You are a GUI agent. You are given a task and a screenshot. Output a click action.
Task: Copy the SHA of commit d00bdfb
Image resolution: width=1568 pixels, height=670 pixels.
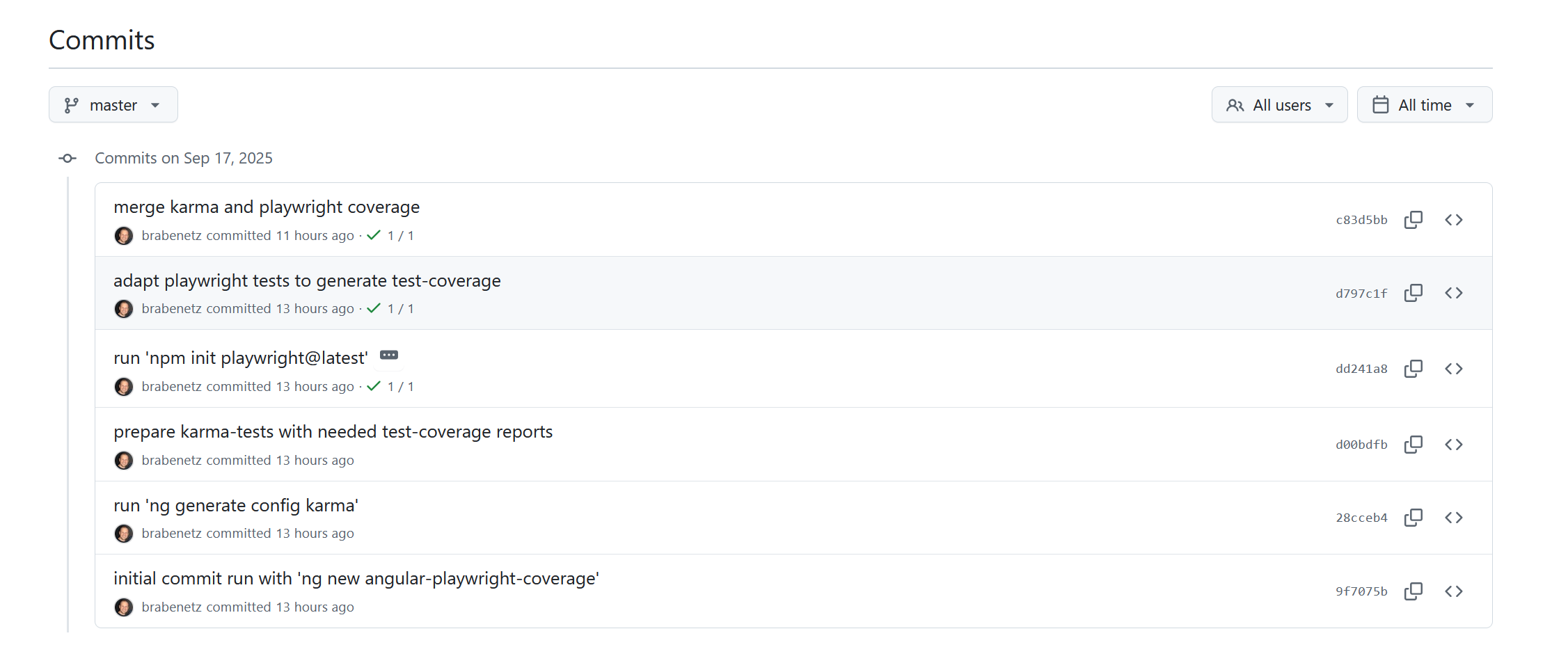(1413, 445)
